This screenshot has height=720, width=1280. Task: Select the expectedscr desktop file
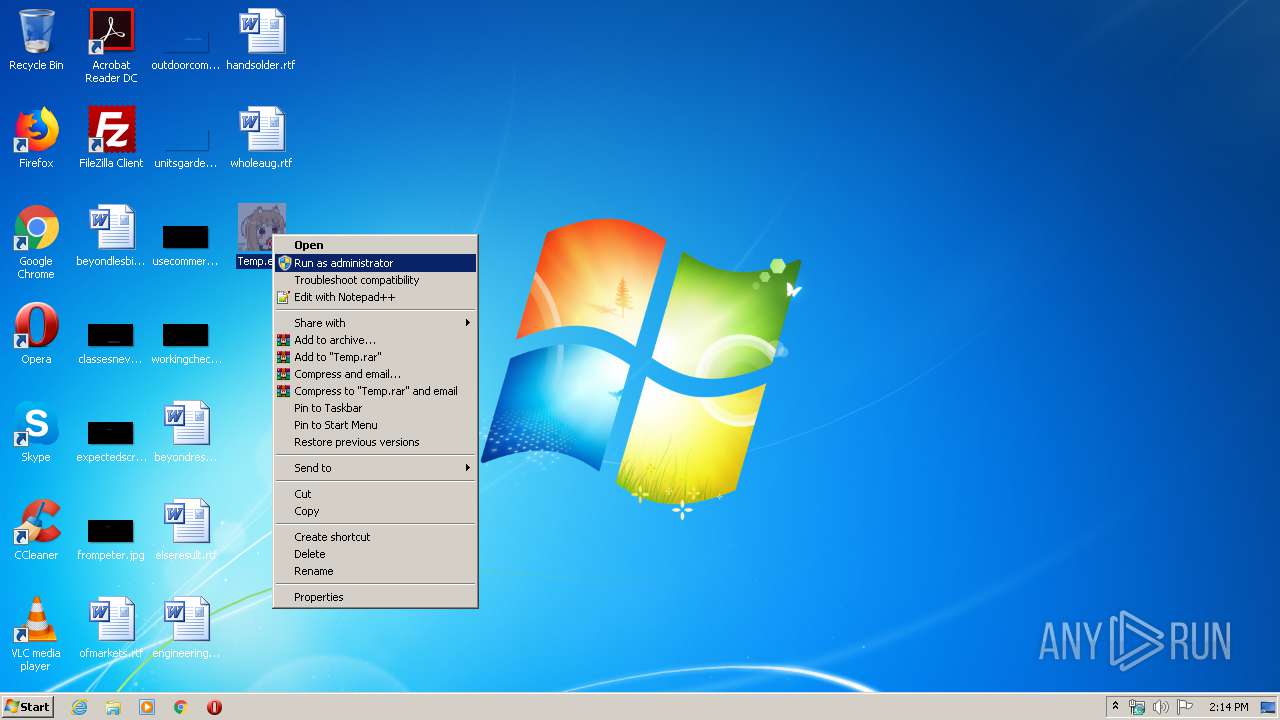[111, 433]
